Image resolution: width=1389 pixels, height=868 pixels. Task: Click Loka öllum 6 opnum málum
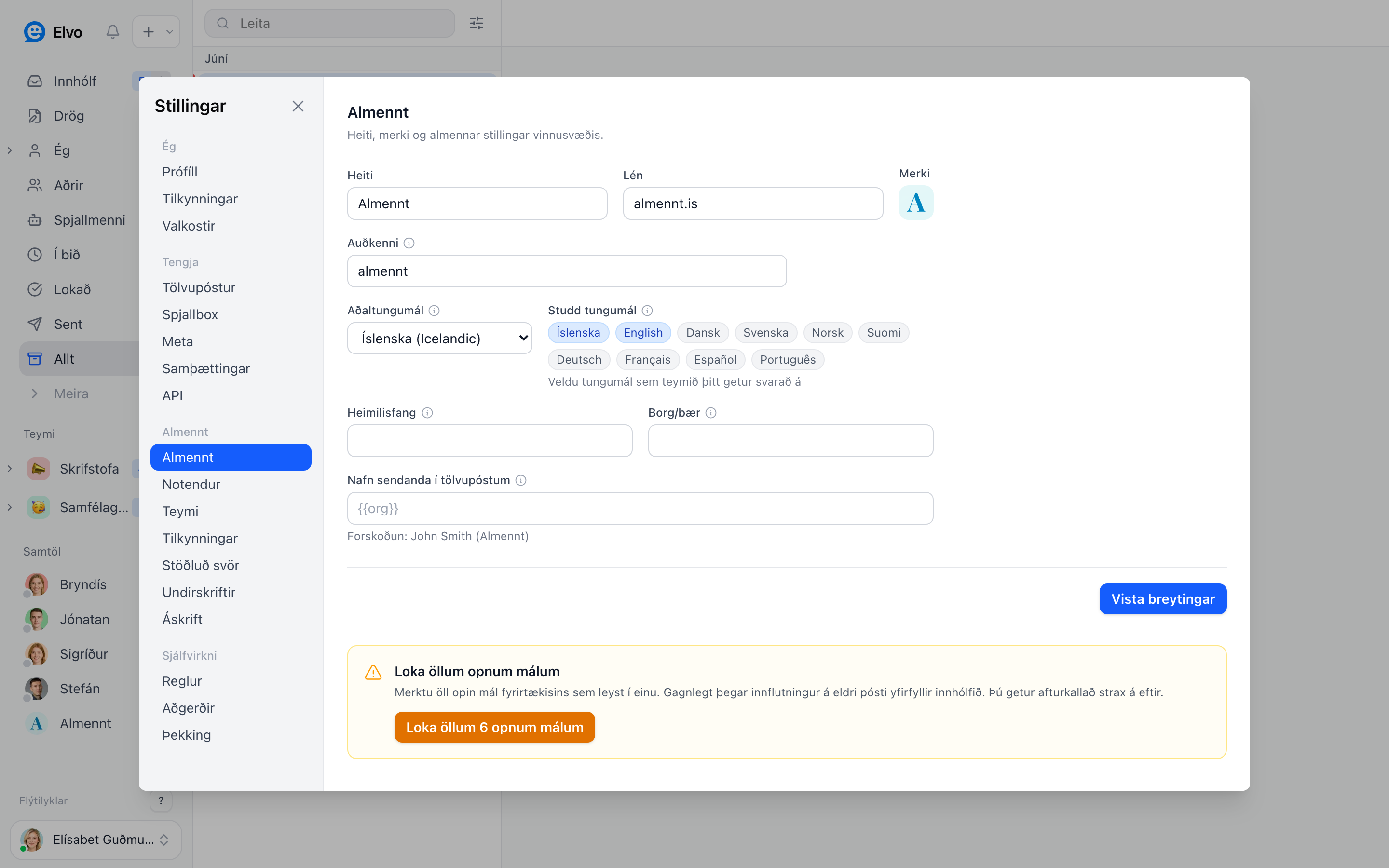tap(495, 727)
